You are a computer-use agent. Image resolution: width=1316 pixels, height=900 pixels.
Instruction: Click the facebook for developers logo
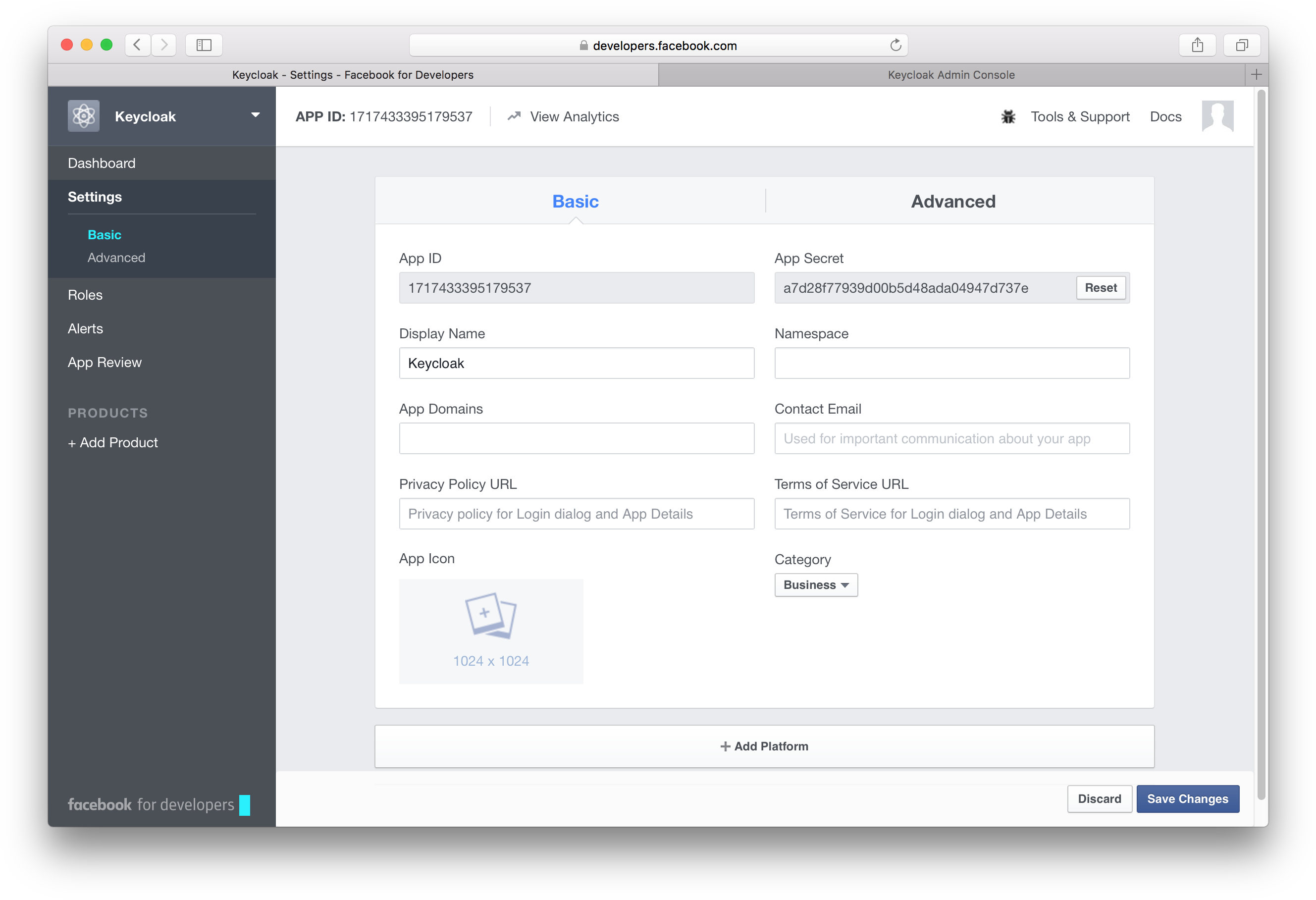[x=158, y=804]
